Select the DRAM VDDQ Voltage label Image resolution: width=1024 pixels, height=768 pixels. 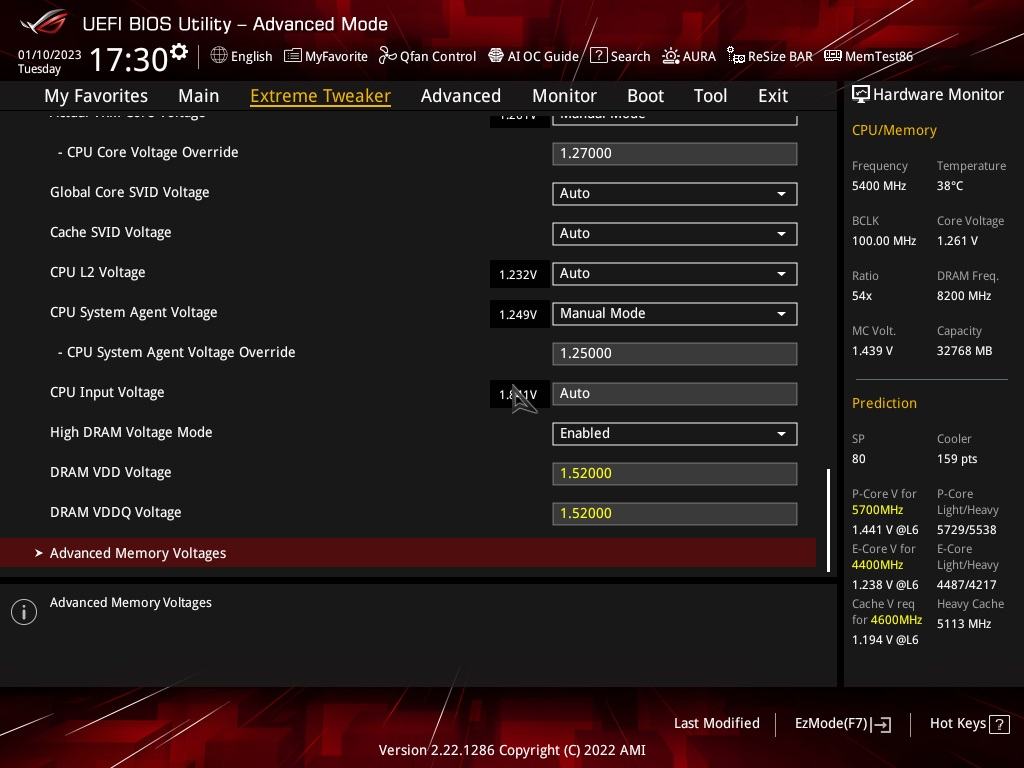coord(116,513)
